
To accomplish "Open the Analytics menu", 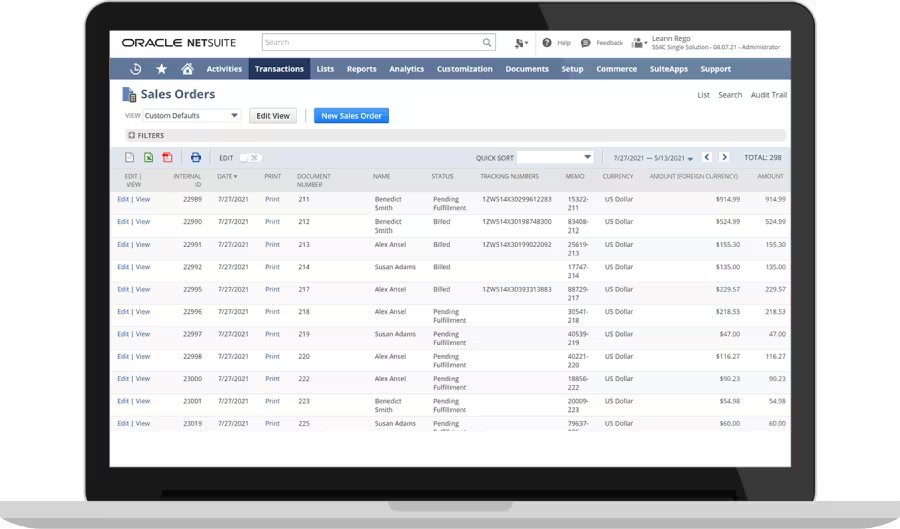I will (406, 69).
